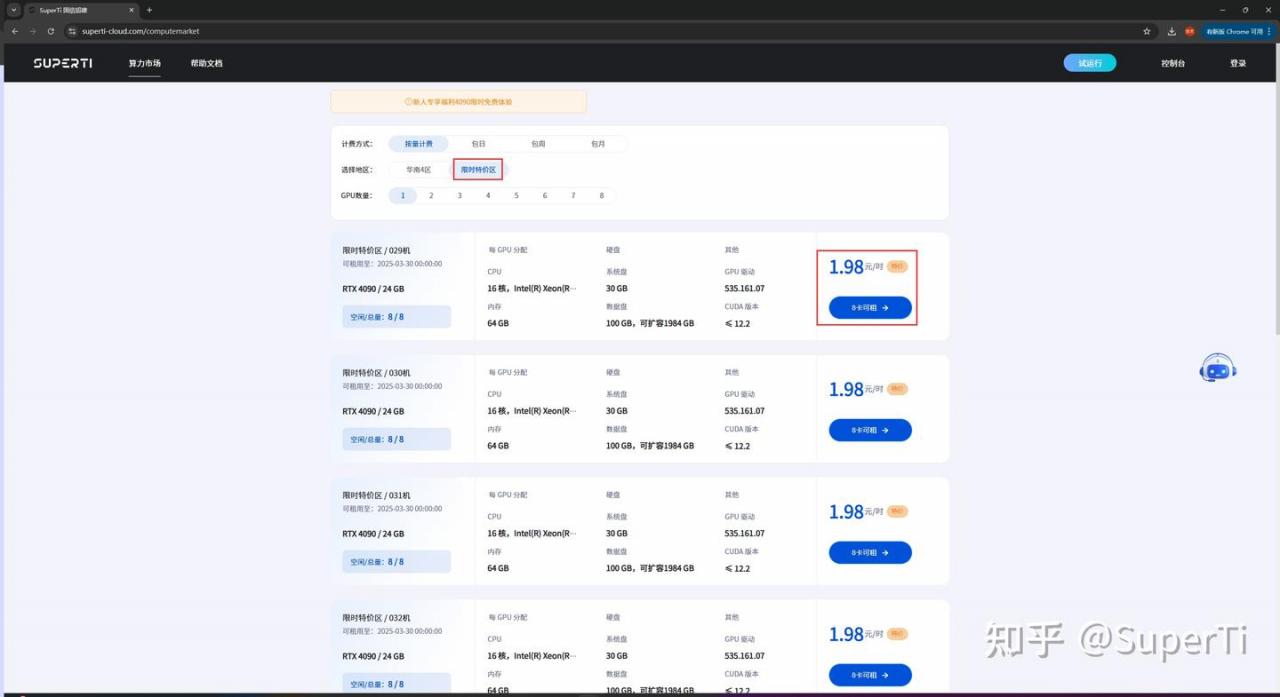1280x697 pixels.
Task: Click GPU driver 535.161.07 on machine 031
Action: [x=745, y=534]
